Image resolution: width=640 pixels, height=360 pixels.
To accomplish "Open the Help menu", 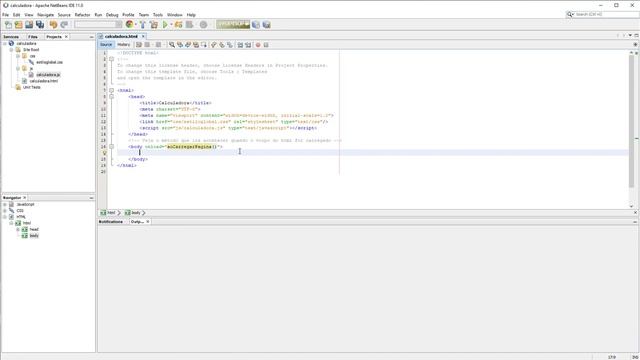I will 191,15.
